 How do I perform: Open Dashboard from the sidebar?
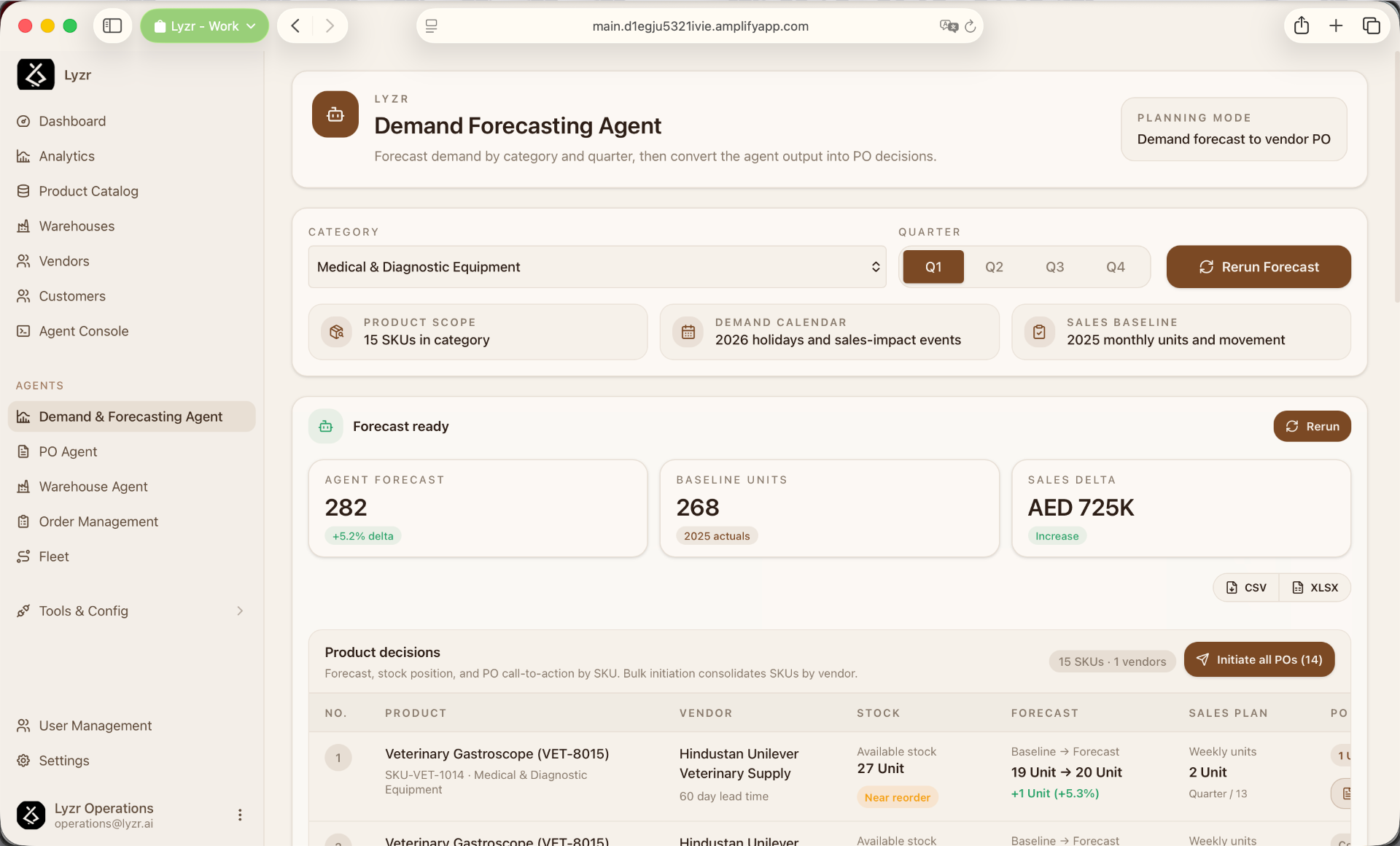coord(131,121)
